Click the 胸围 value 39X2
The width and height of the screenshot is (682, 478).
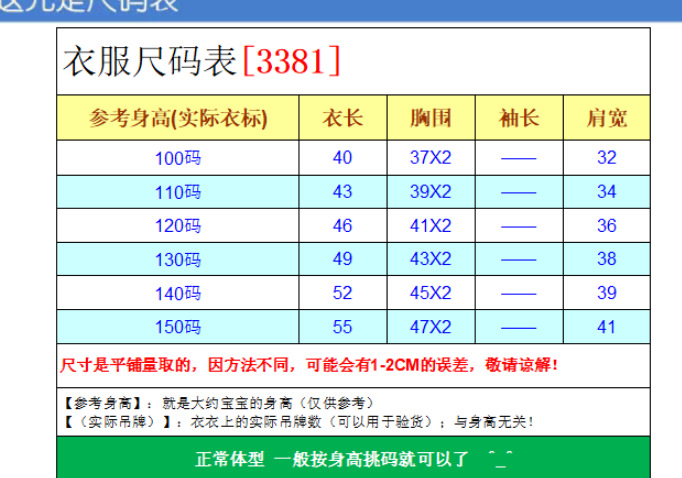(x=431, y=191)
